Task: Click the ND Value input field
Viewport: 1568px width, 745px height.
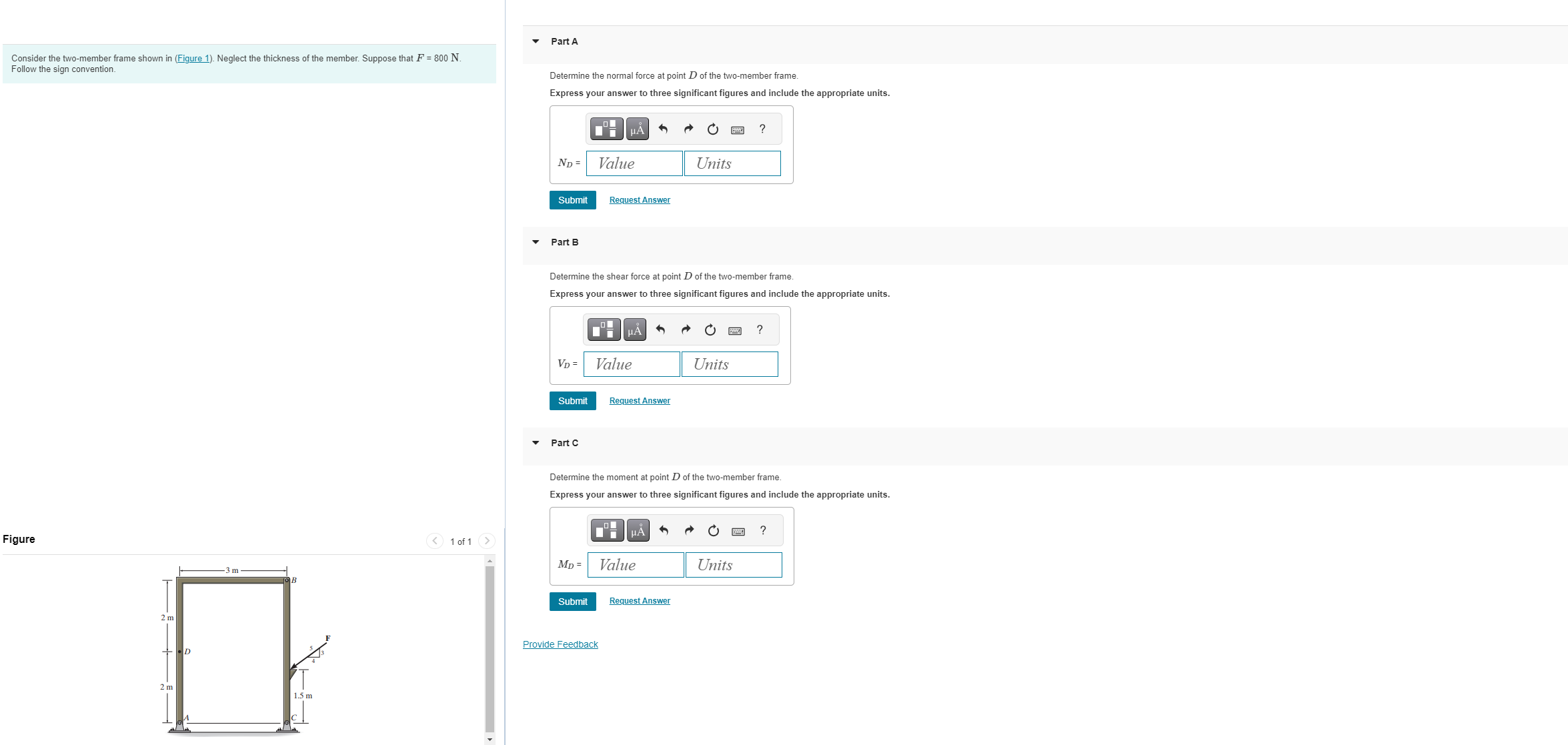Action: coord(634,163)
